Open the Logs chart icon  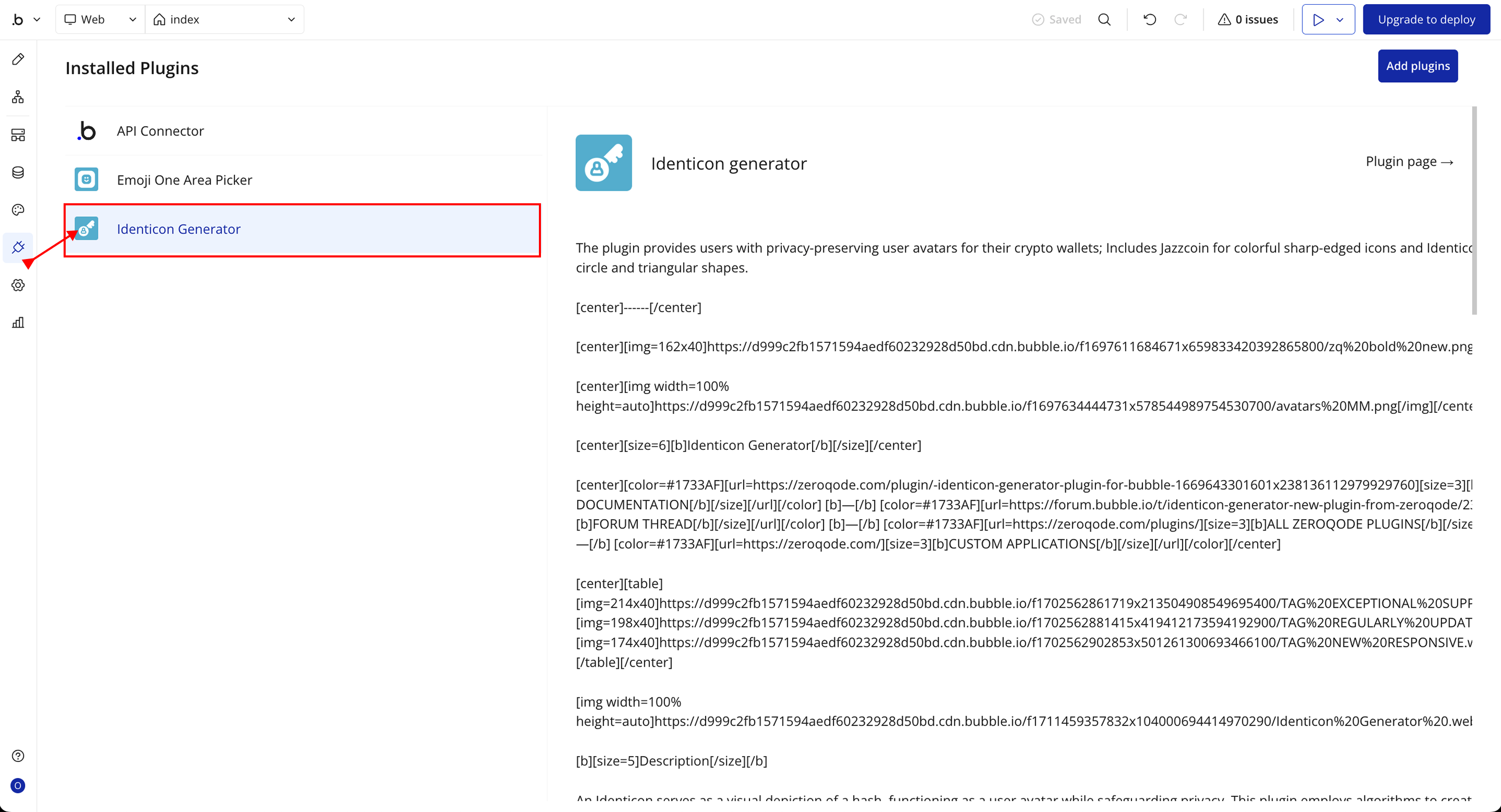tap(18, 323)
